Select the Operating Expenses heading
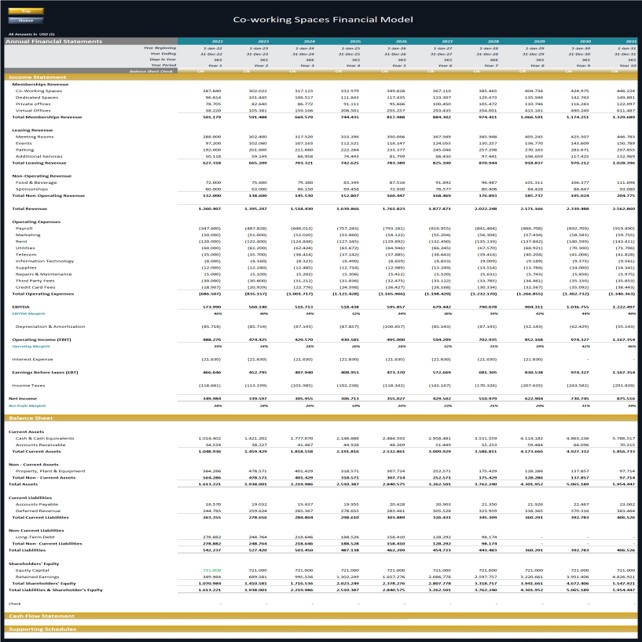Screen dimensions: 642x642 click(36, 222)
